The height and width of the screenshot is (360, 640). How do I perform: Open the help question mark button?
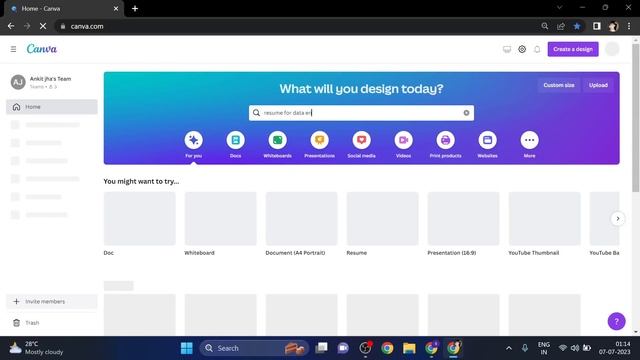616,321
